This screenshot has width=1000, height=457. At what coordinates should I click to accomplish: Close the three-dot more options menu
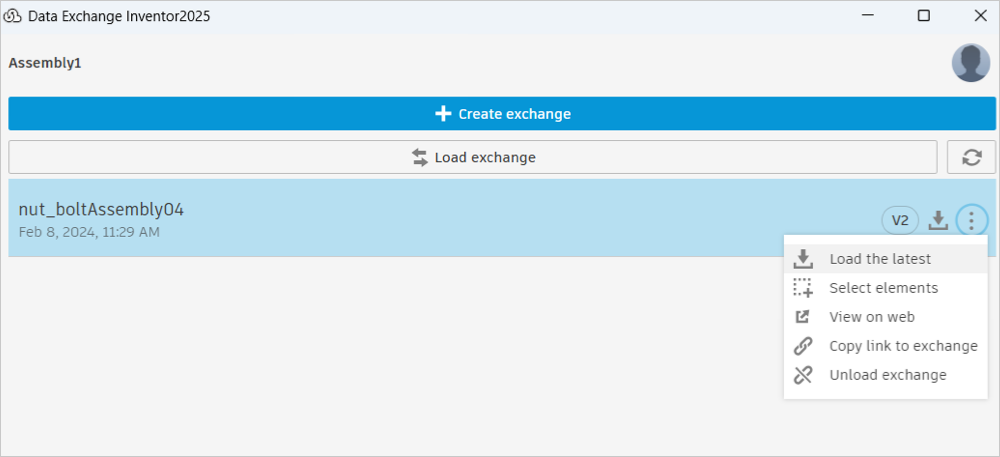pyautogui.click(x=971, y=221)
